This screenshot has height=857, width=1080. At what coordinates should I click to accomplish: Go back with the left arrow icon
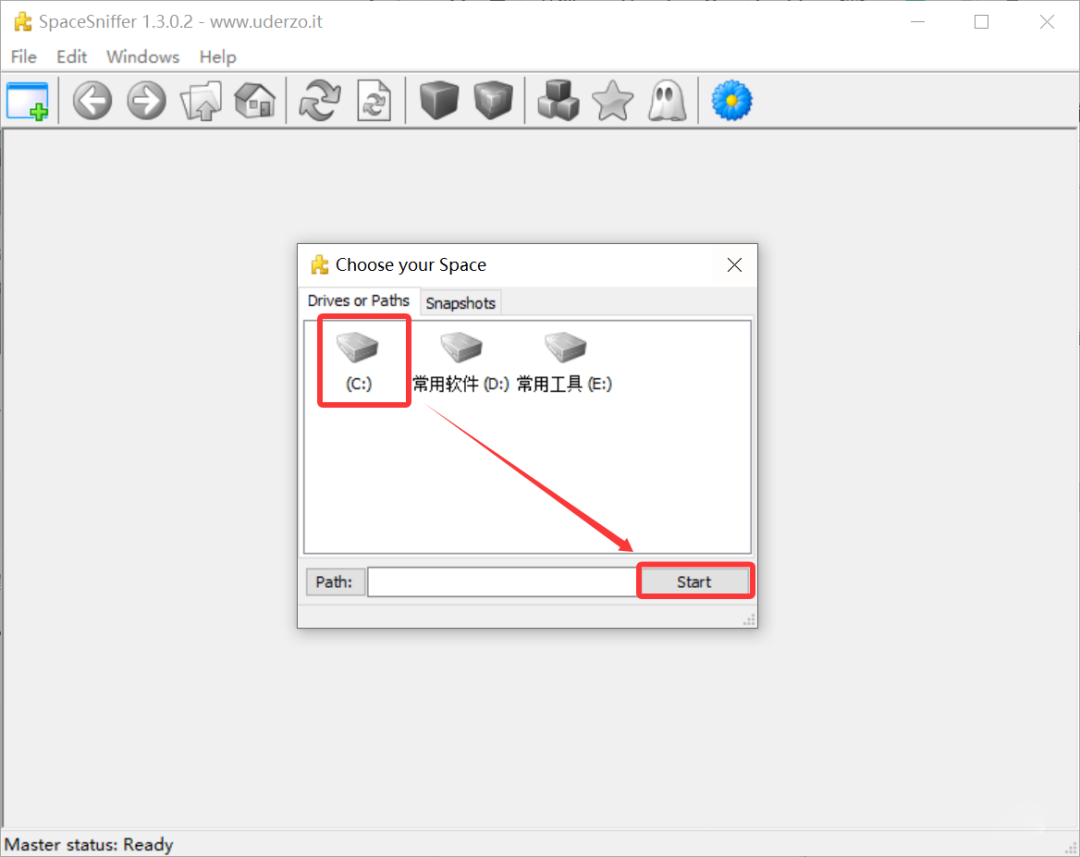(x=92, y=101)
